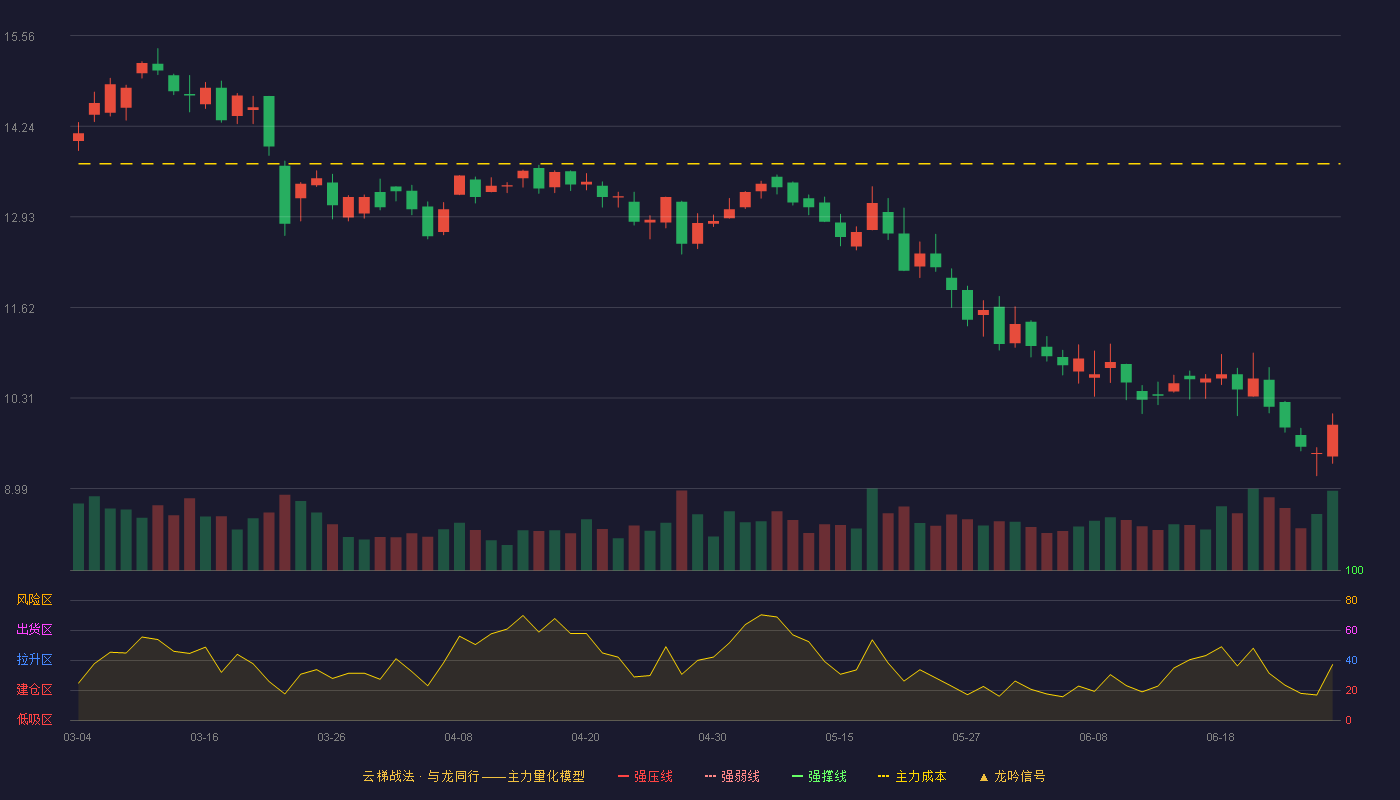Click the 06-18 date axis label
Screen dimensions: 1400x800
(1220, 737)
